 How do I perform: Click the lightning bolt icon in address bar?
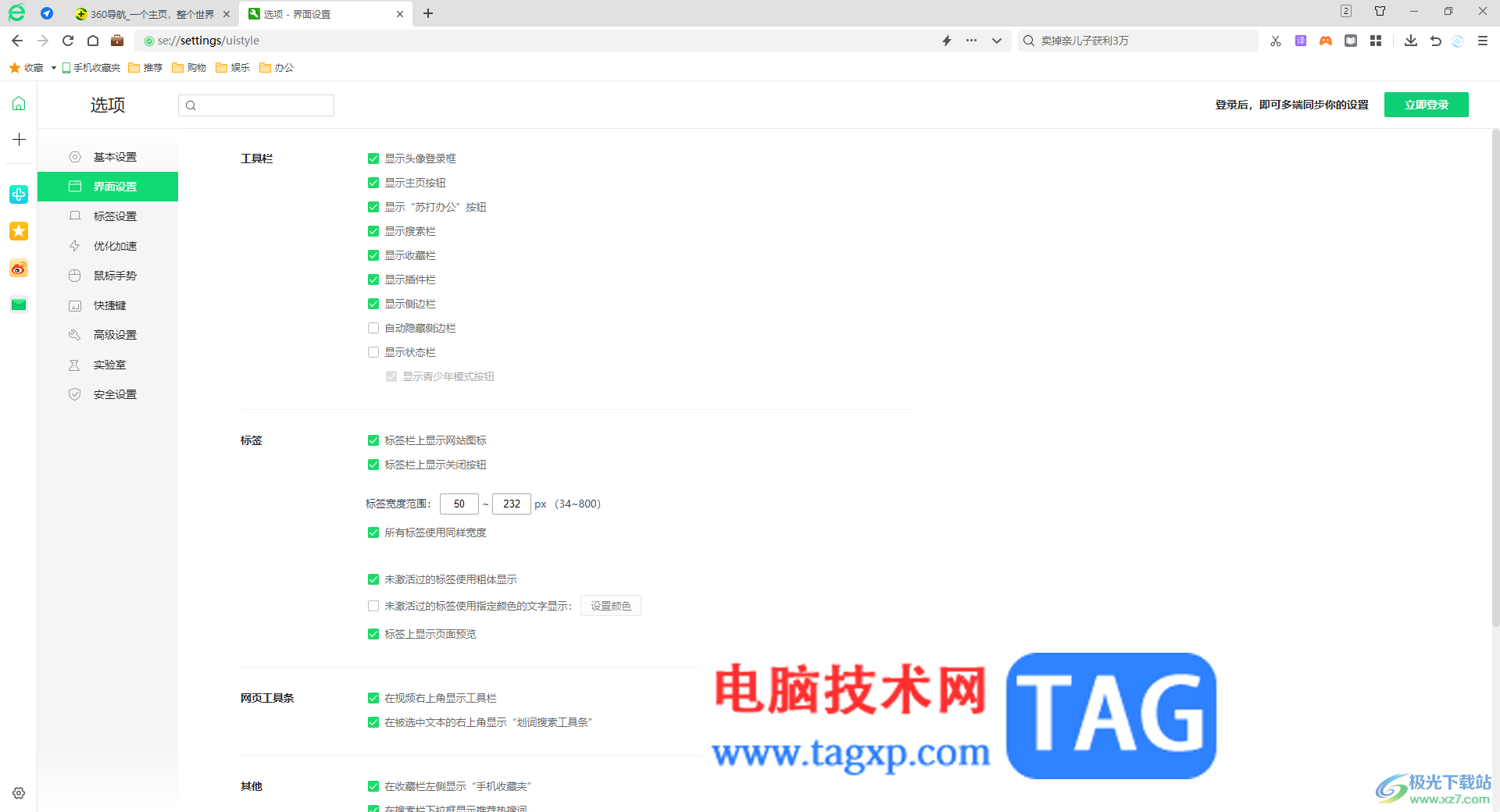click(x=947, y=41)
